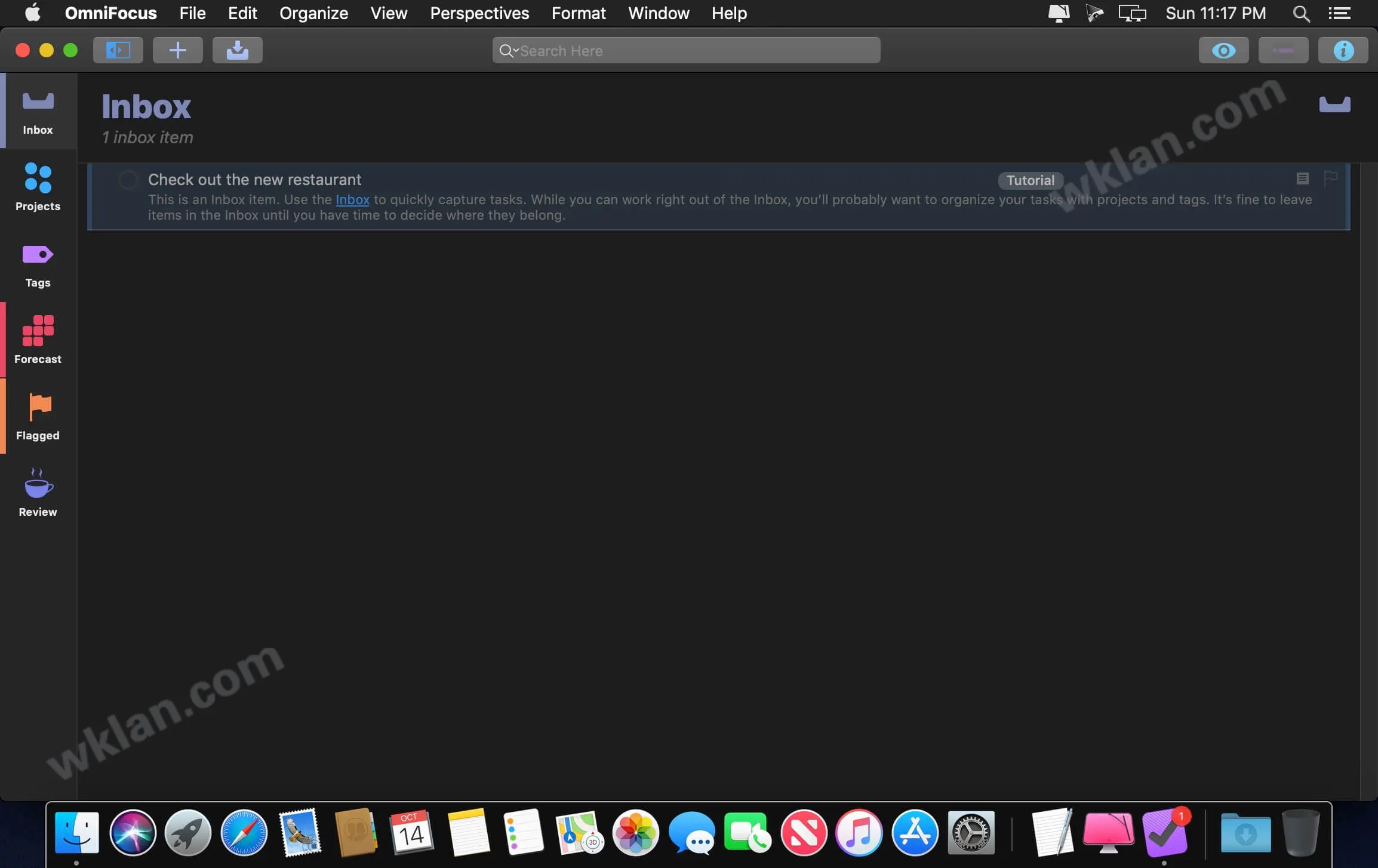Image resolution: width=1378 pixels, height=868 pixels.
Task: Open the Projects perspective
Action: [x=38, y=187]
